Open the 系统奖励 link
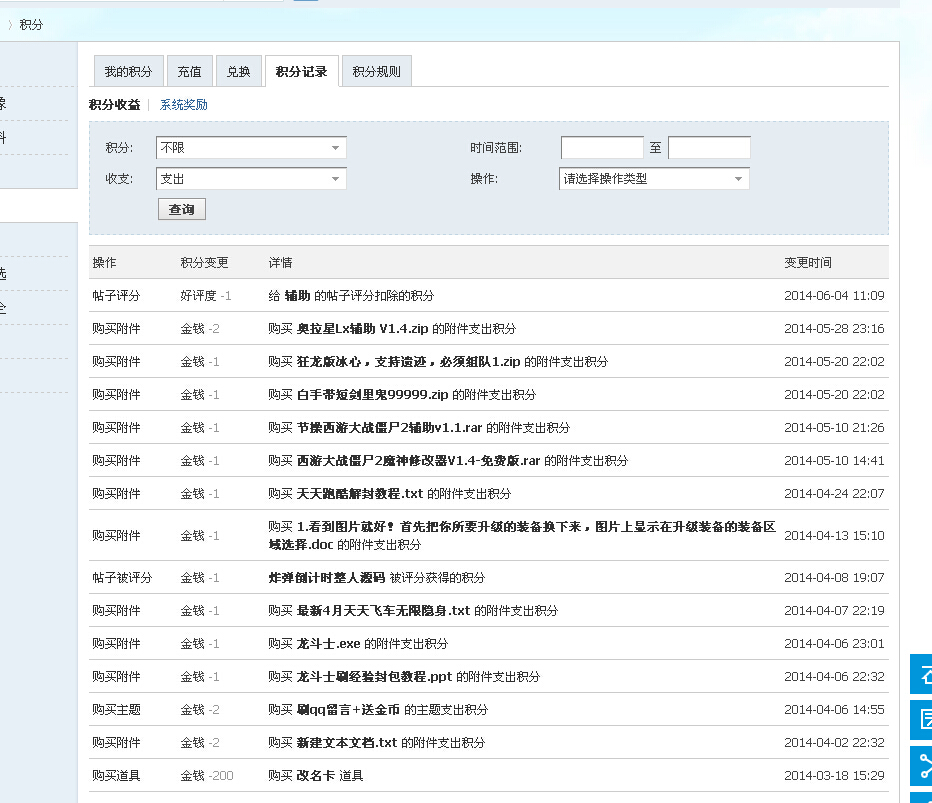932x803 pixels. coord(183,105)
